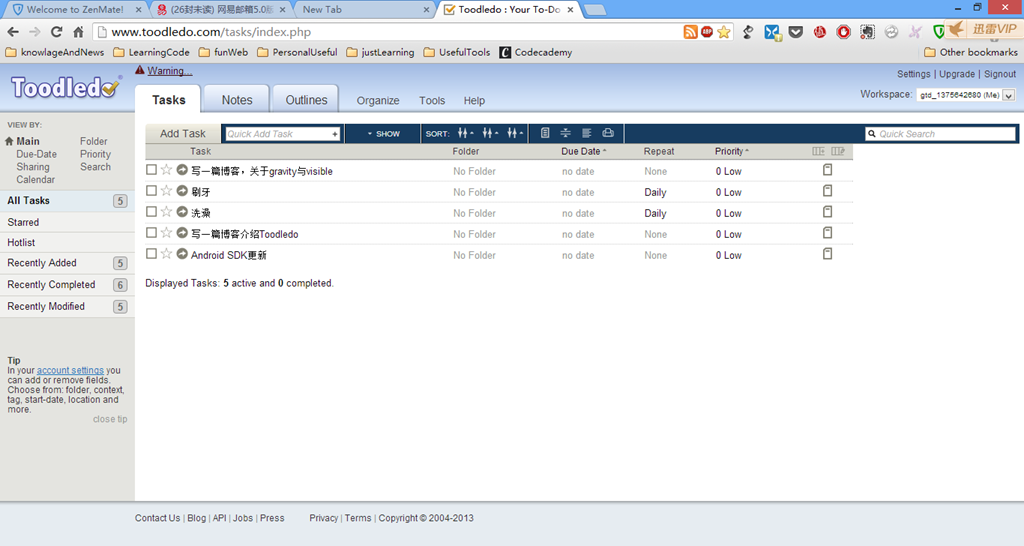Open the Help menu
Viewport: 1024px width, 546px height.
click(474, 101)
